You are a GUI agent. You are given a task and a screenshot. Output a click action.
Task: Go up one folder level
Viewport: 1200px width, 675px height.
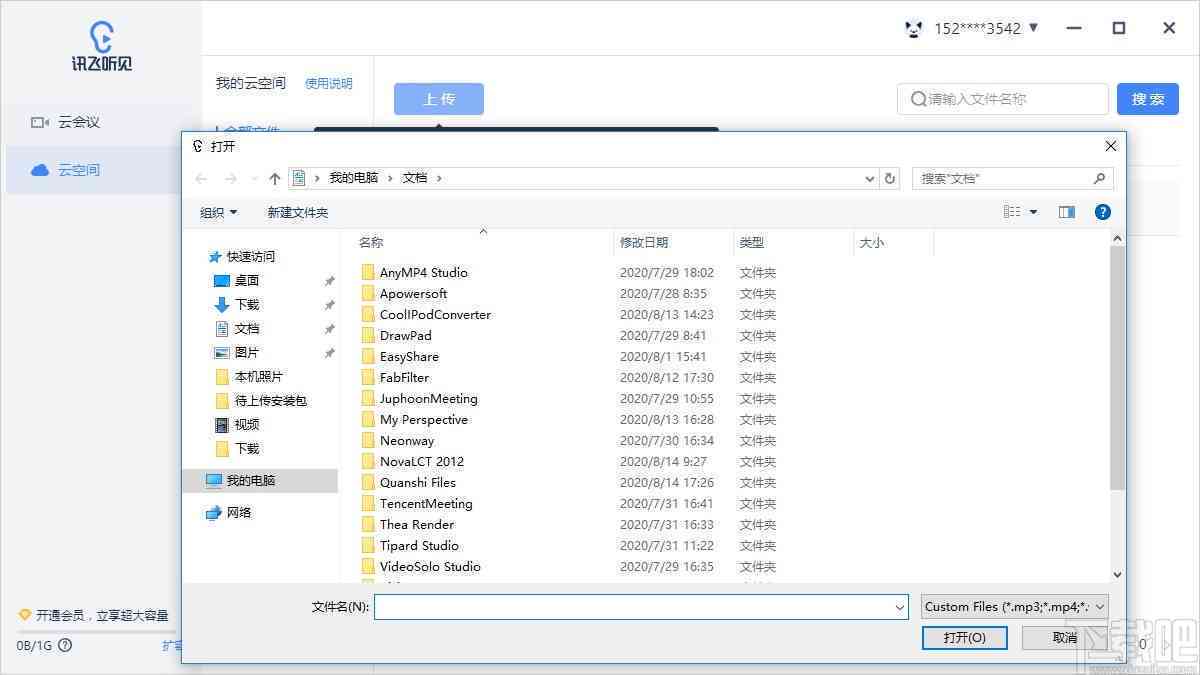coord(275,178)
